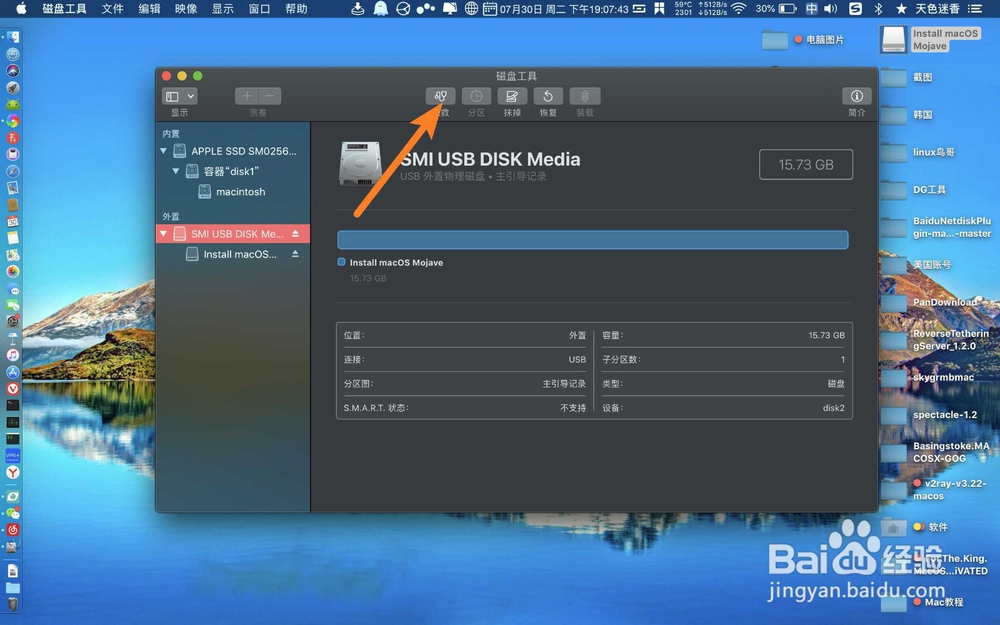1000x625 pixels.
Task: Select Install macOS Mojave desktop drive
Action: pos(893,40)
